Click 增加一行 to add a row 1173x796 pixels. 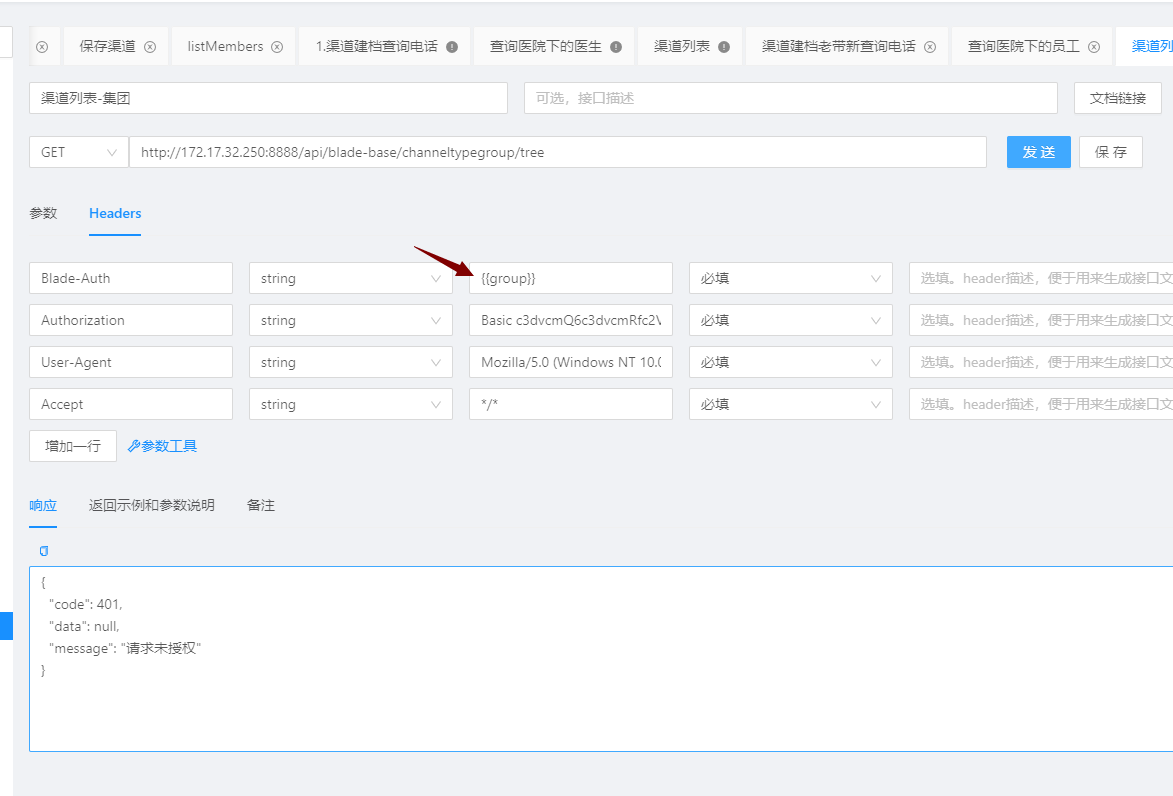[73, 446]
